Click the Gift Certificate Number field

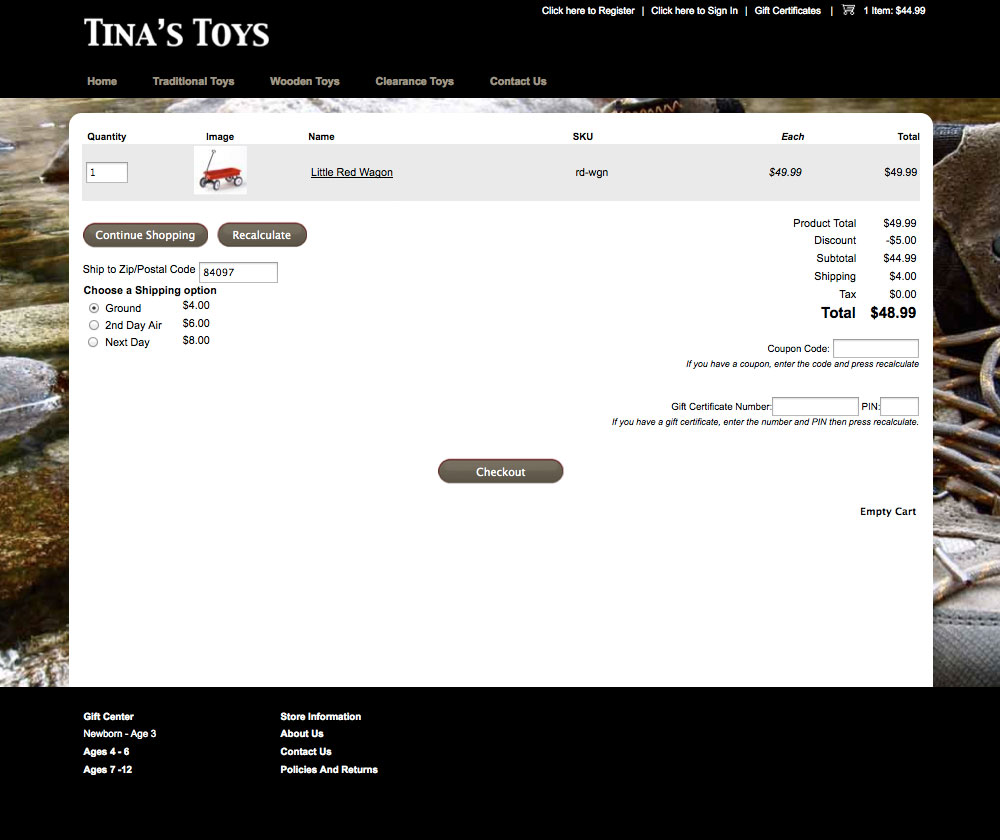814,406
